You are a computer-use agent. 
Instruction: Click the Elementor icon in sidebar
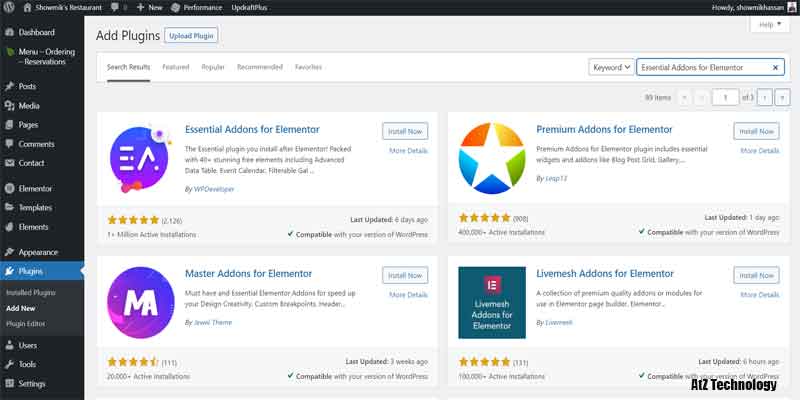pos(10,188)
